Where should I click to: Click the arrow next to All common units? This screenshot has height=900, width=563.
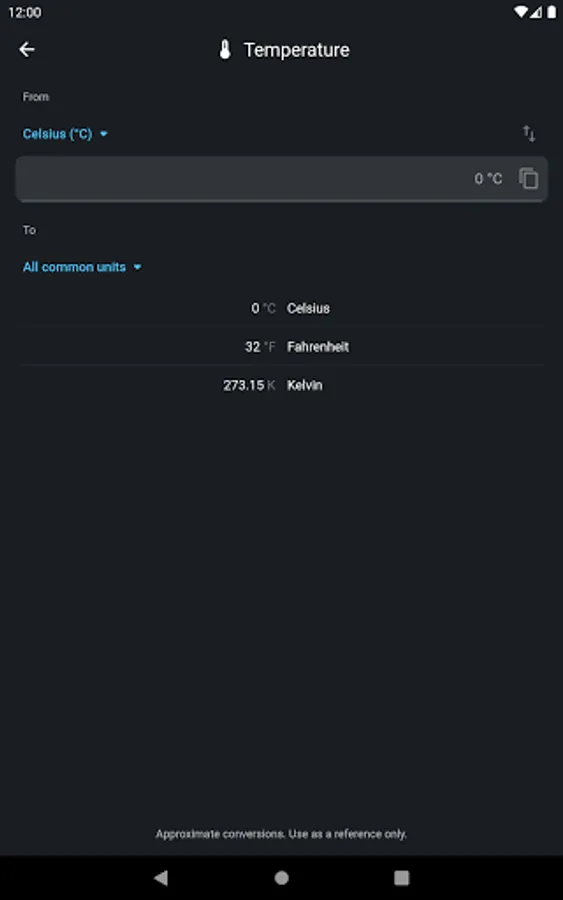pos(137,267)
